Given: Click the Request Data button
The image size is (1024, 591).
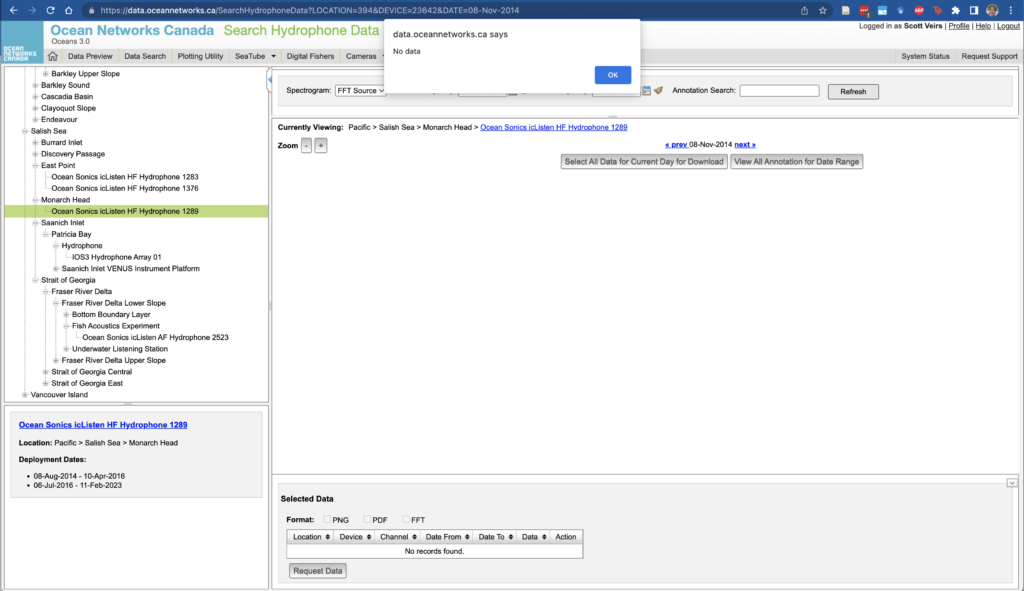Looking at the screenshot, I should (x=317, y=571).
